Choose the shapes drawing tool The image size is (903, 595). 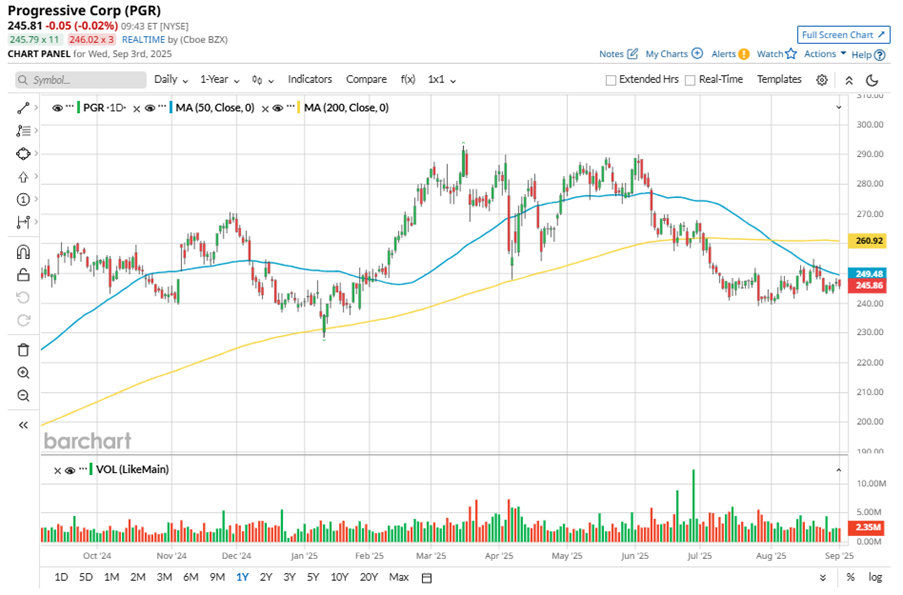(x=23, y=154)
